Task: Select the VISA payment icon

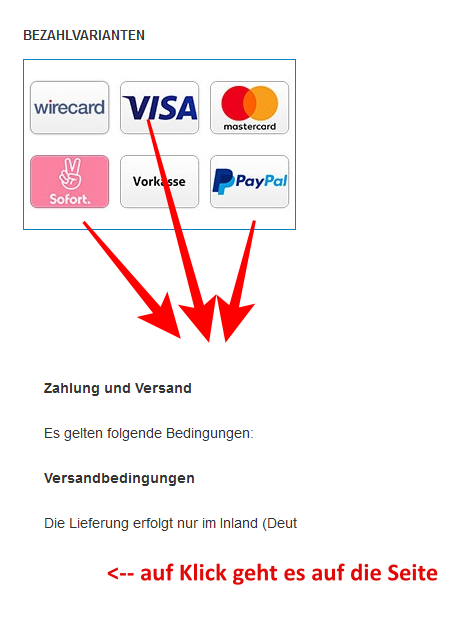Action: [159, 108]
